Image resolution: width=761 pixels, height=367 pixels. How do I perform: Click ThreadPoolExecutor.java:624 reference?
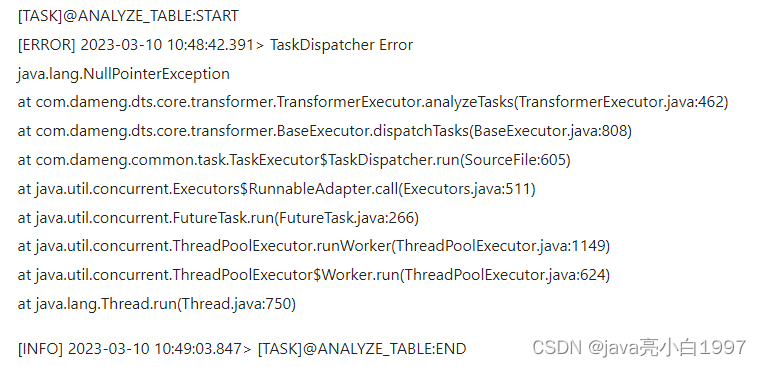point(505,275)
